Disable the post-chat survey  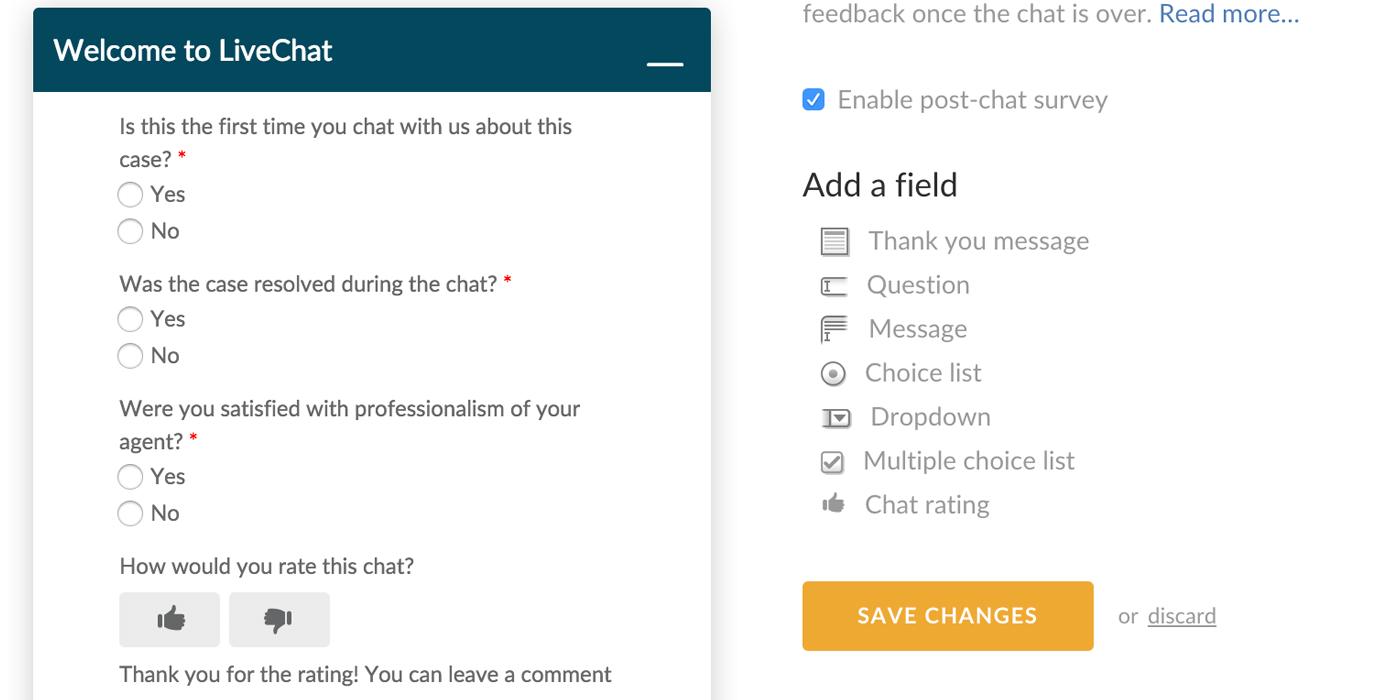(x=813, y=99)
